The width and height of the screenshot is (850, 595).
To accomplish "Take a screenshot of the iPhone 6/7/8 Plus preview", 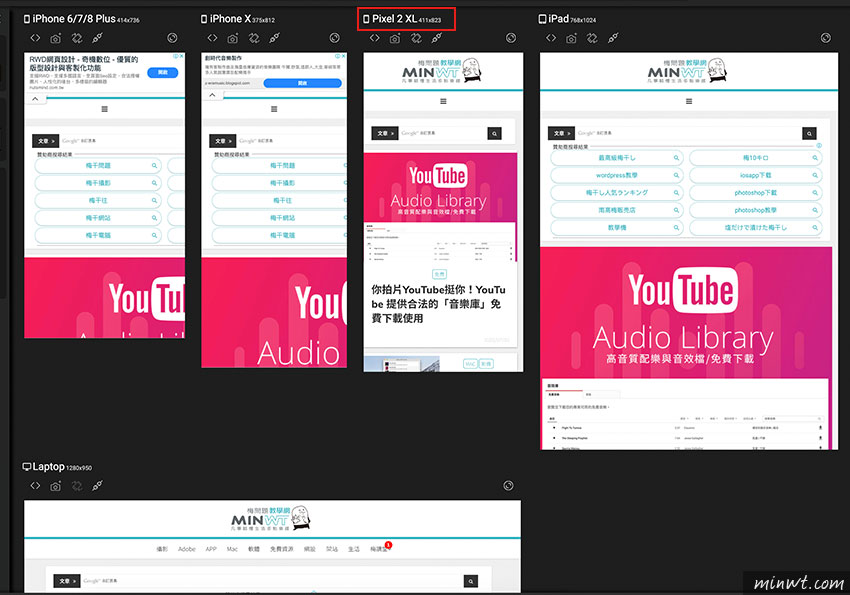I will point(56,38).
